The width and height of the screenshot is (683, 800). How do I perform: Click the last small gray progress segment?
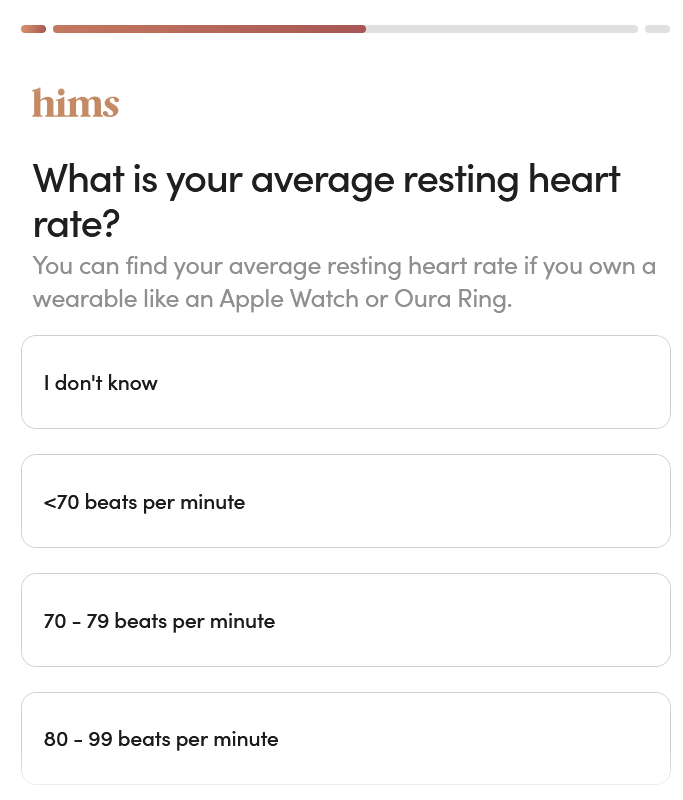[x=657, y=29]
